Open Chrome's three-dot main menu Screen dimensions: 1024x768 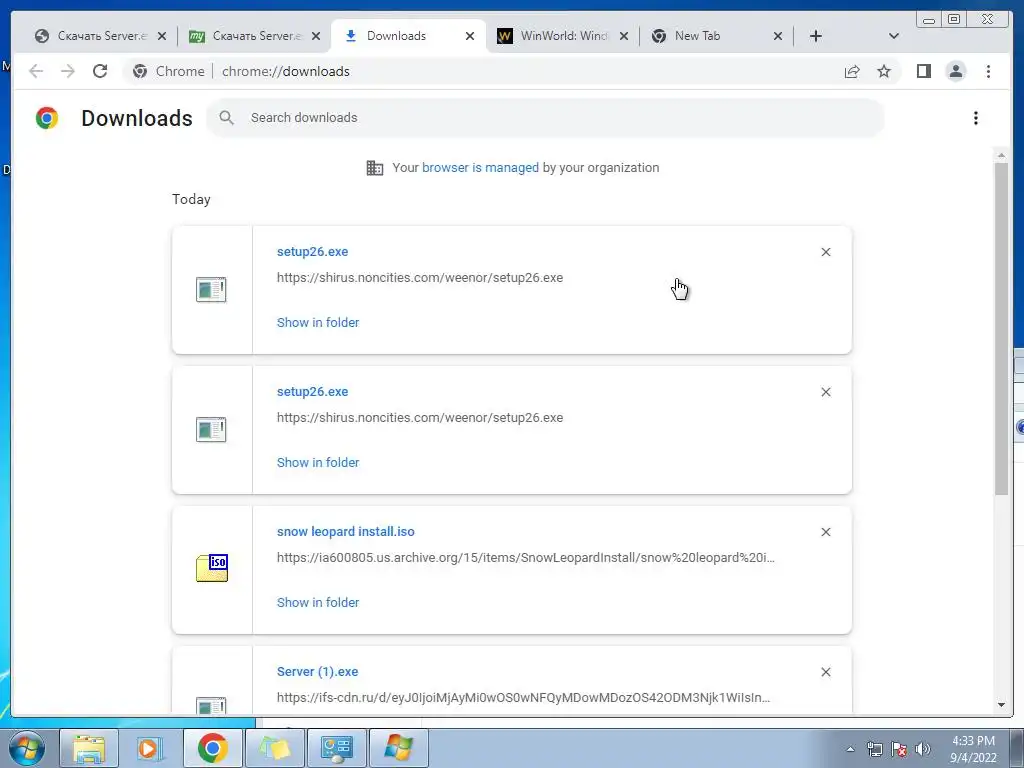(x=988, y=71)
